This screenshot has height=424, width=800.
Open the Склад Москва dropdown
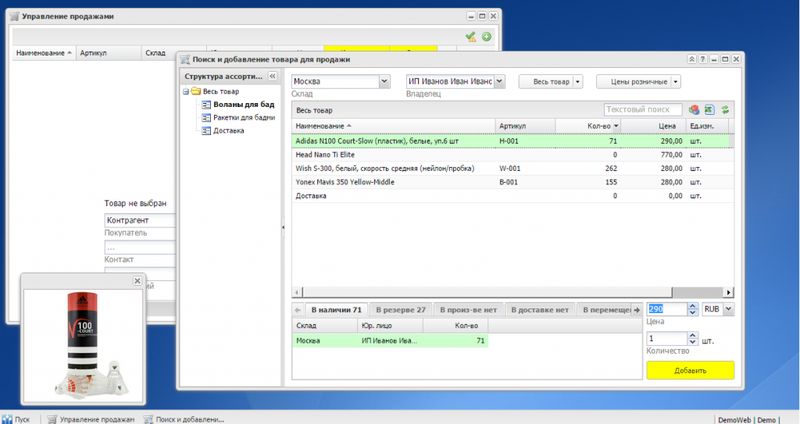[x=384, y=81]
